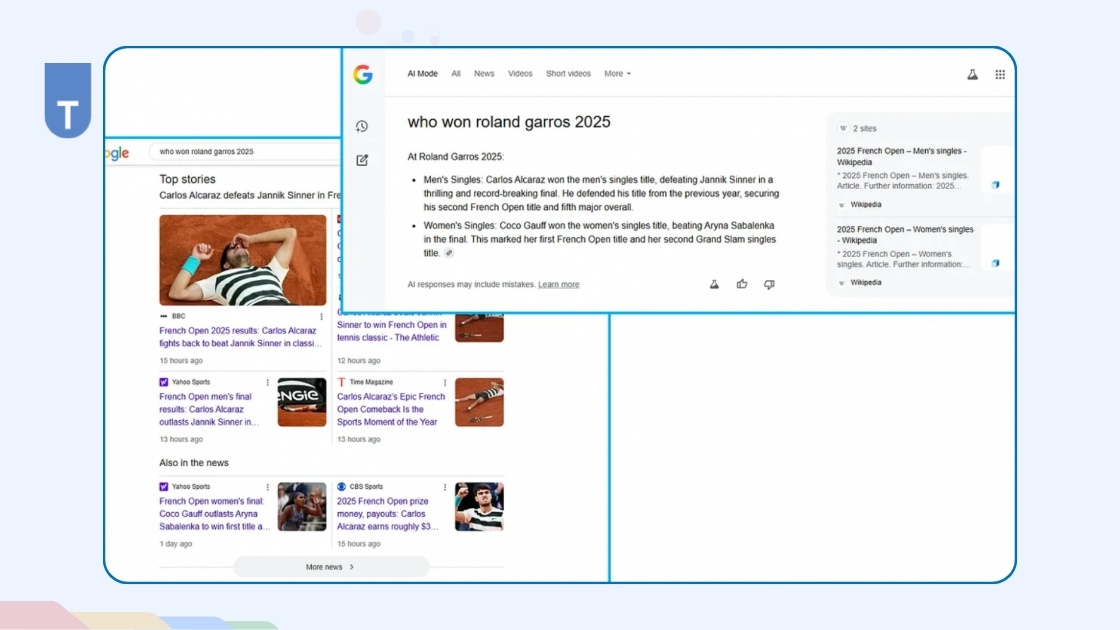This screenshot has width=1120, height=630.
Task: Switch to the News tab
Action: tap(484, 74)
